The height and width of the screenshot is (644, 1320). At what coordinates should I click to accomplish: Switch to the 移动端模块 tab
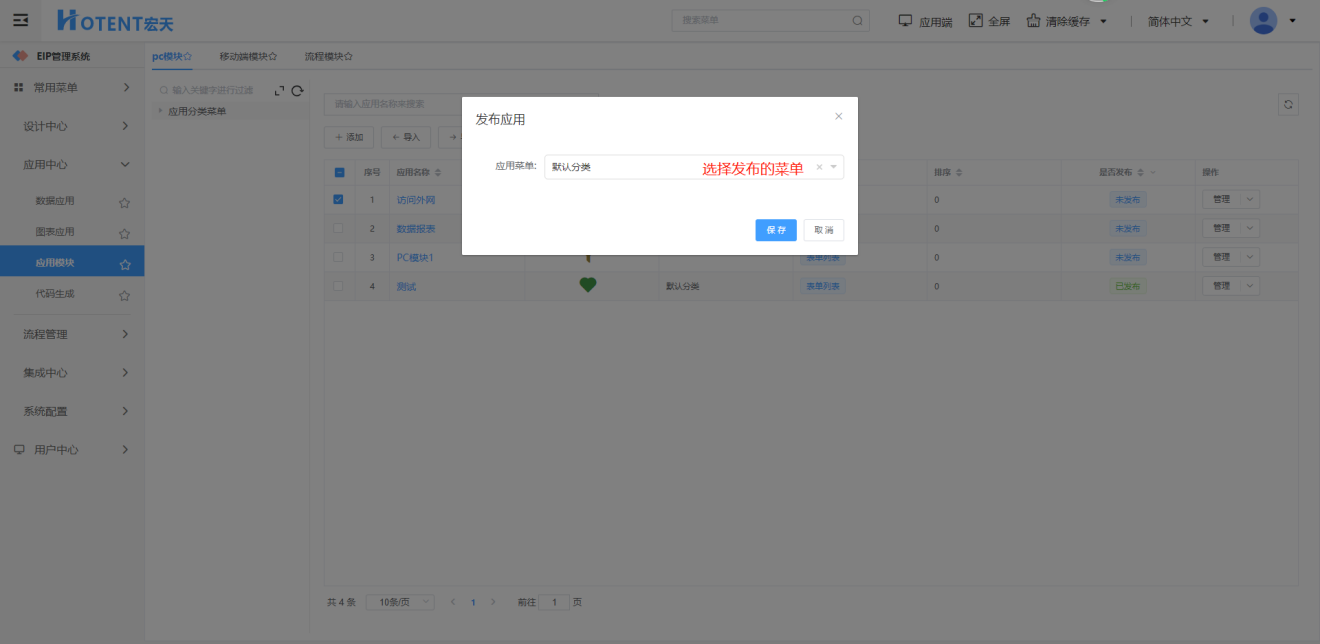tap(247, 57)
